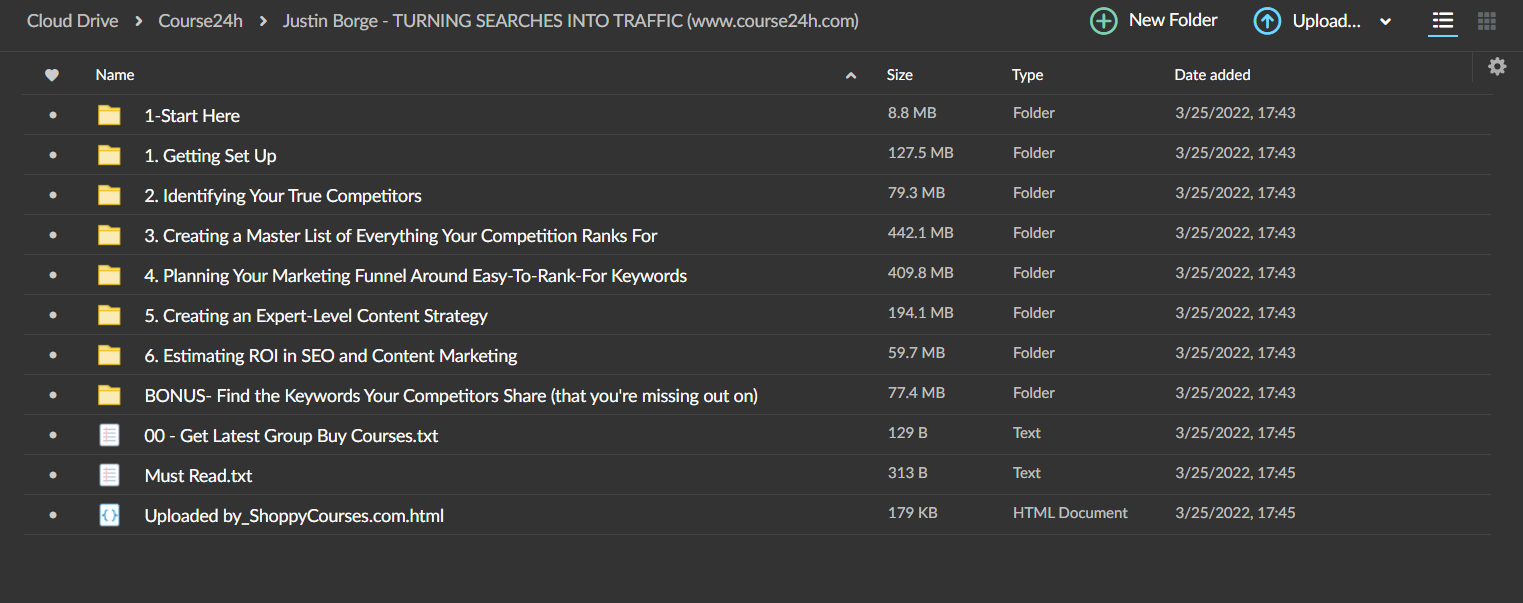Open BONUS- Find the Keywords folder name

[451, 396]
